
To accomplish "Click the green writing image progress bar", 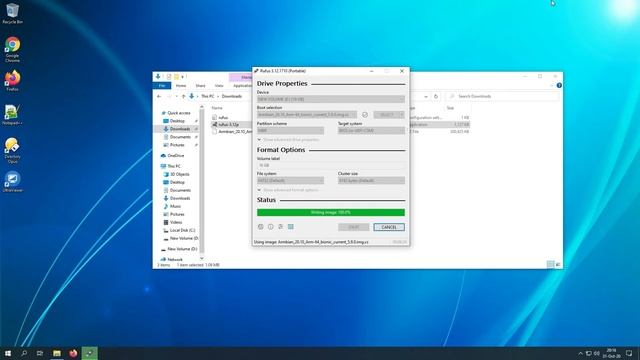I will pos(331,212).
